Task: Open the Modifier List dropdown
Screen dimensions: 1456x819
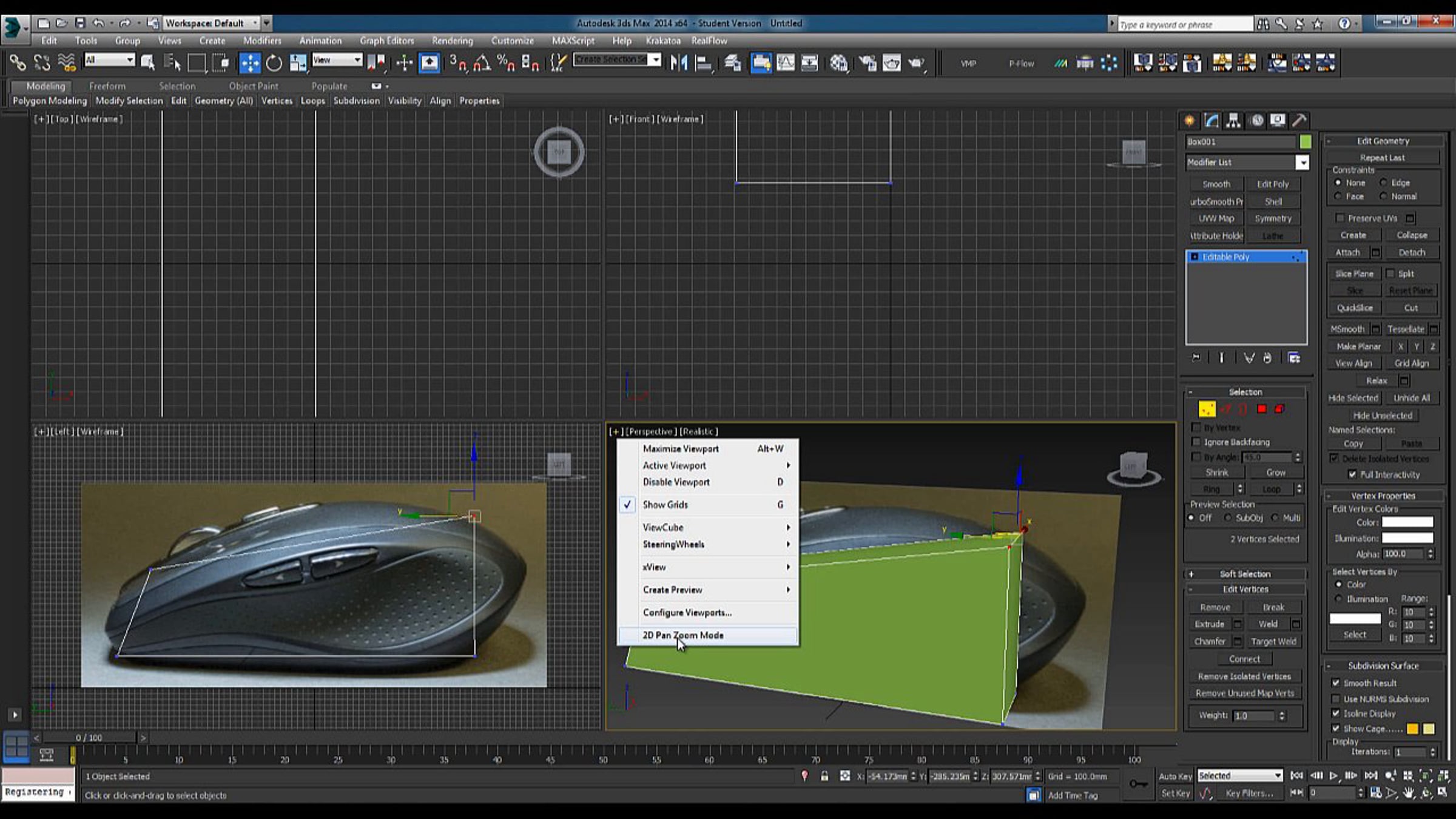Action: click(1302, 163)
